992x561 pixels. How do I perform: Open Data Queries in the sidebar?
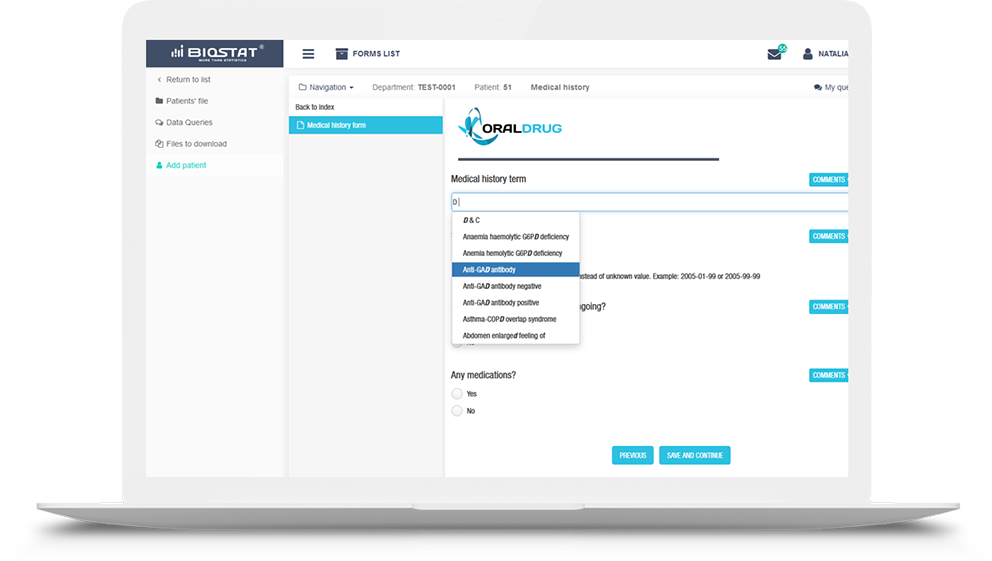coord(189,122)
